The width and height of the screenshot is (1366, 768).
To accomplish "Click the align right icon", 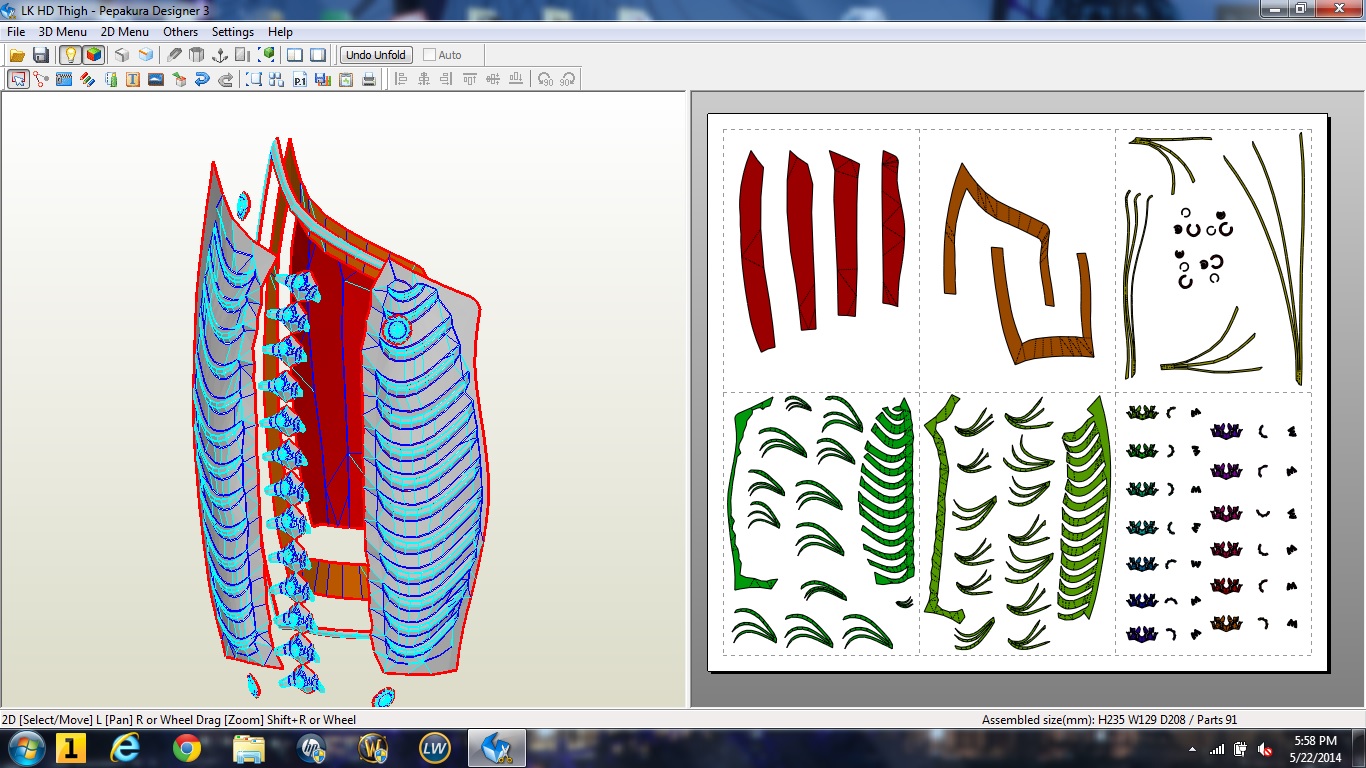I will coord(447,79).
